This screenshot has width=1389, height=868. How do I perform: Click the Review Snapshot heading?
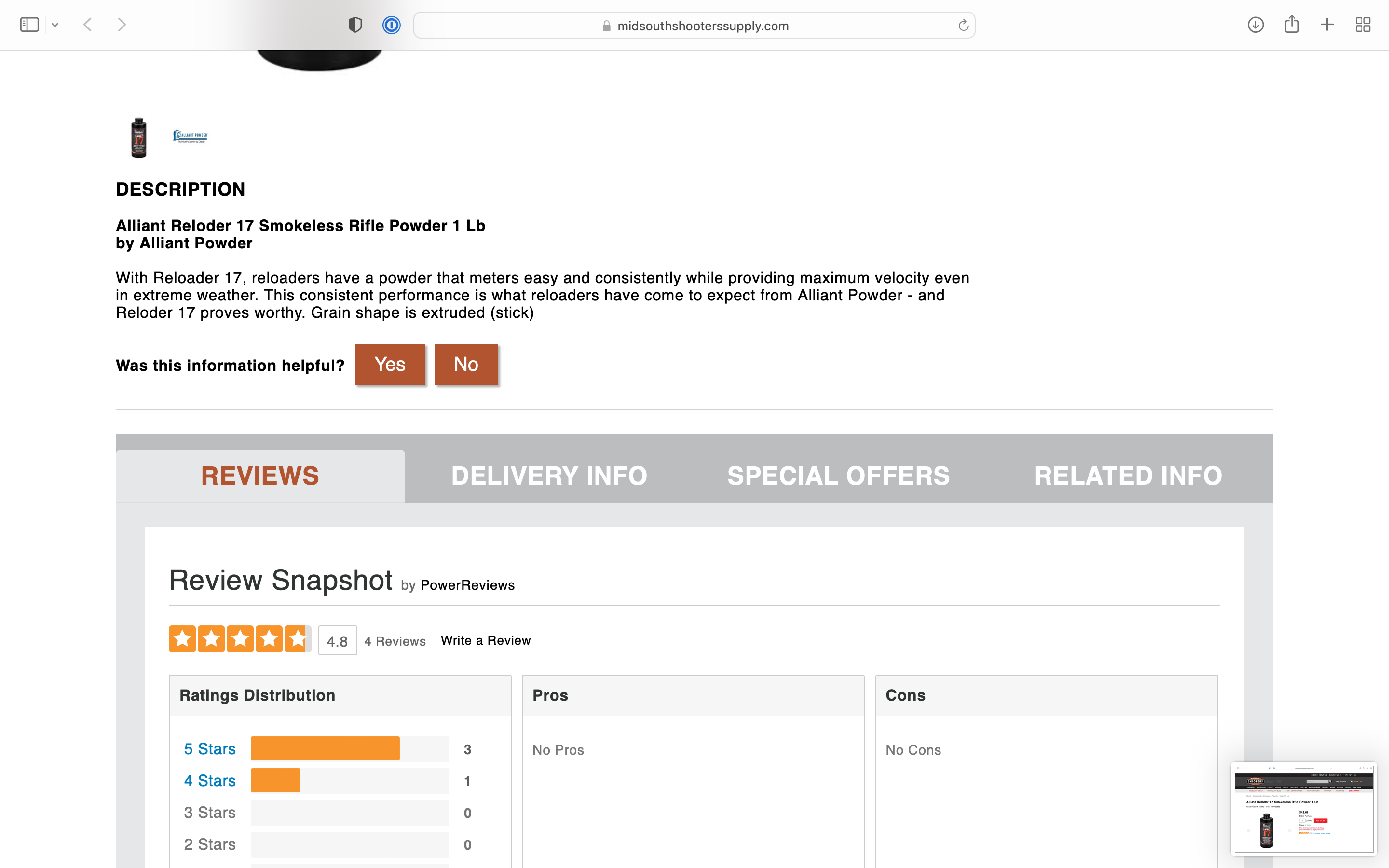[281, 580]
